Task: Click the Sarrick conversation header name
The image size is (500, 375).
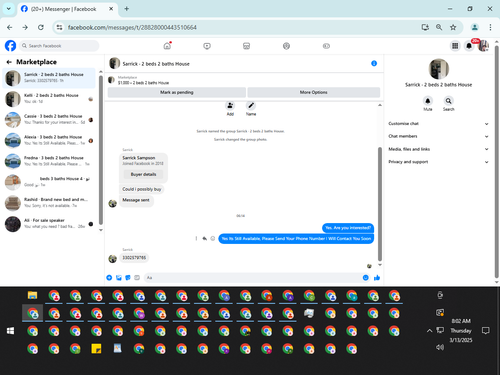Action: (x=156, y=64)
